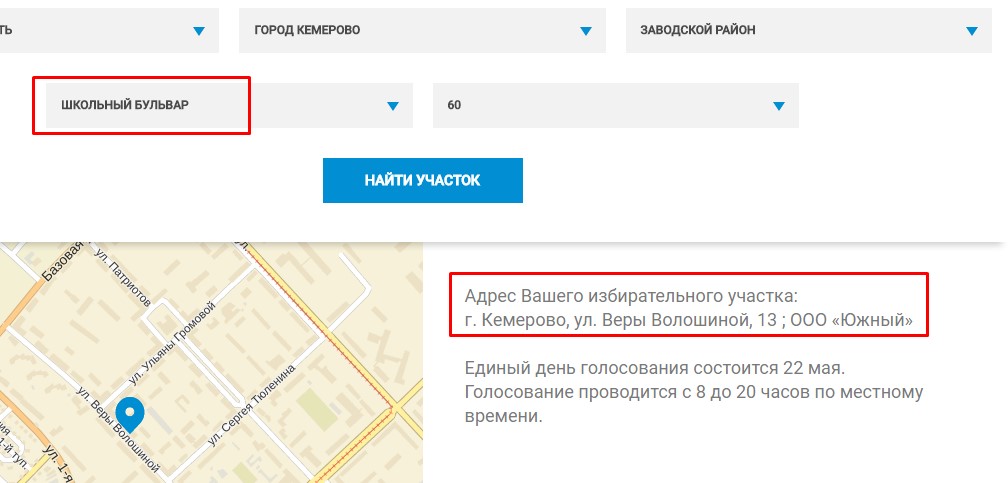Open the ГОРОД КЕМЕРОВО city dropdown
Viewport: 1008px width, 483px height.
(x=422, y=30)
